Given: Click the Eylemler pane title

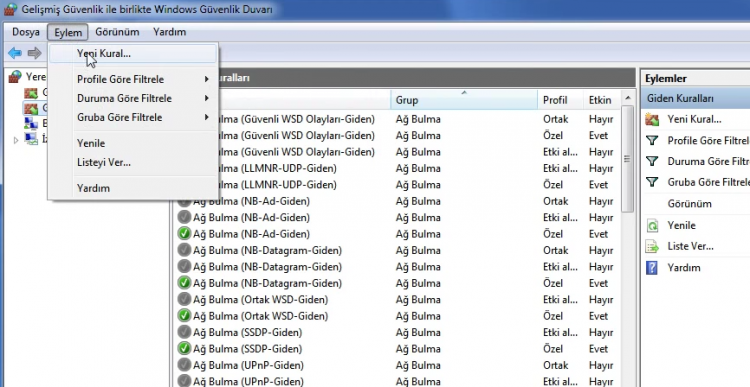Looking at the screenshot, I should coord(666,78).
